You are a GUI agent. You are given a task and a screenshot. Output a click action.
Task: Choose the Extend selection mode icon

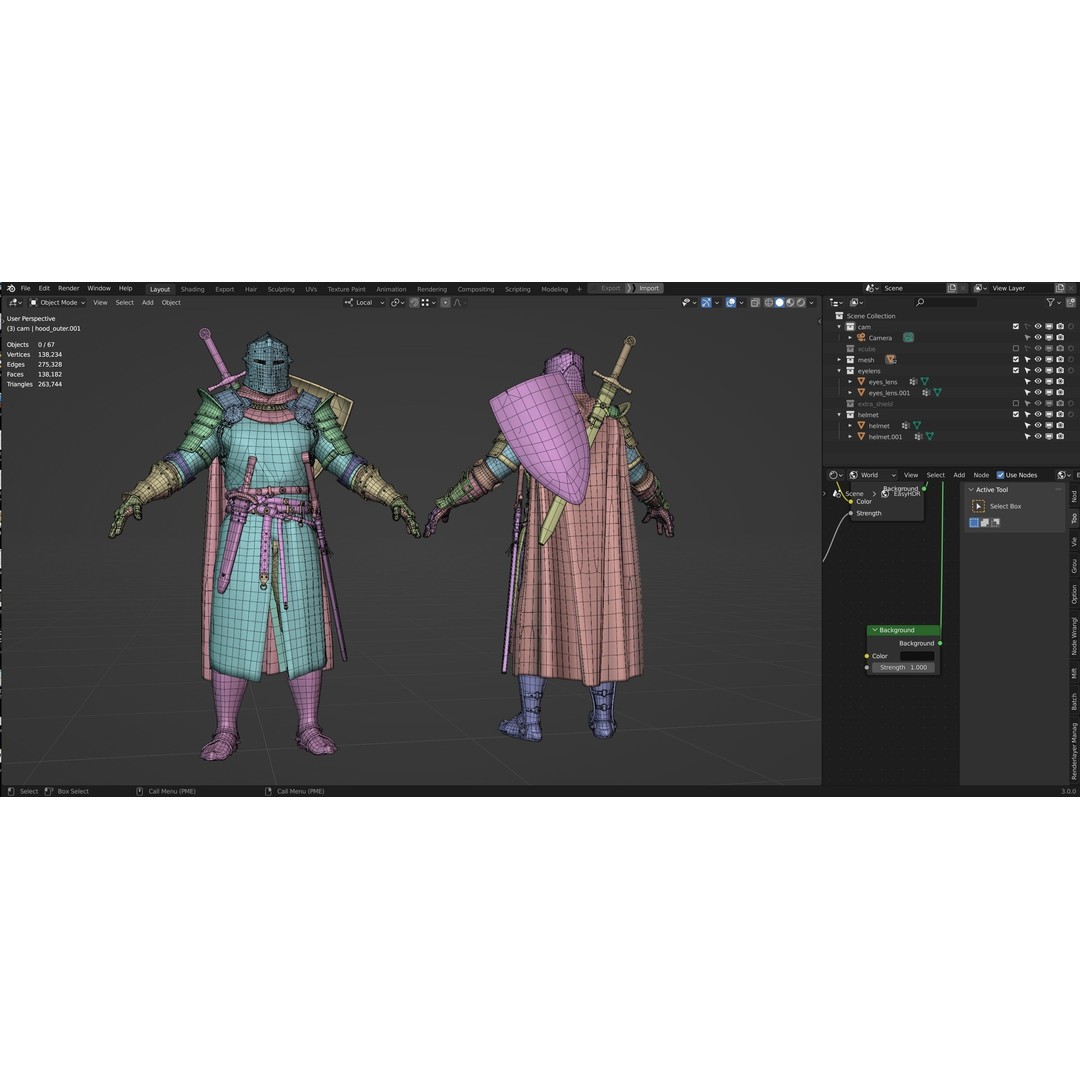pos(985,523)
